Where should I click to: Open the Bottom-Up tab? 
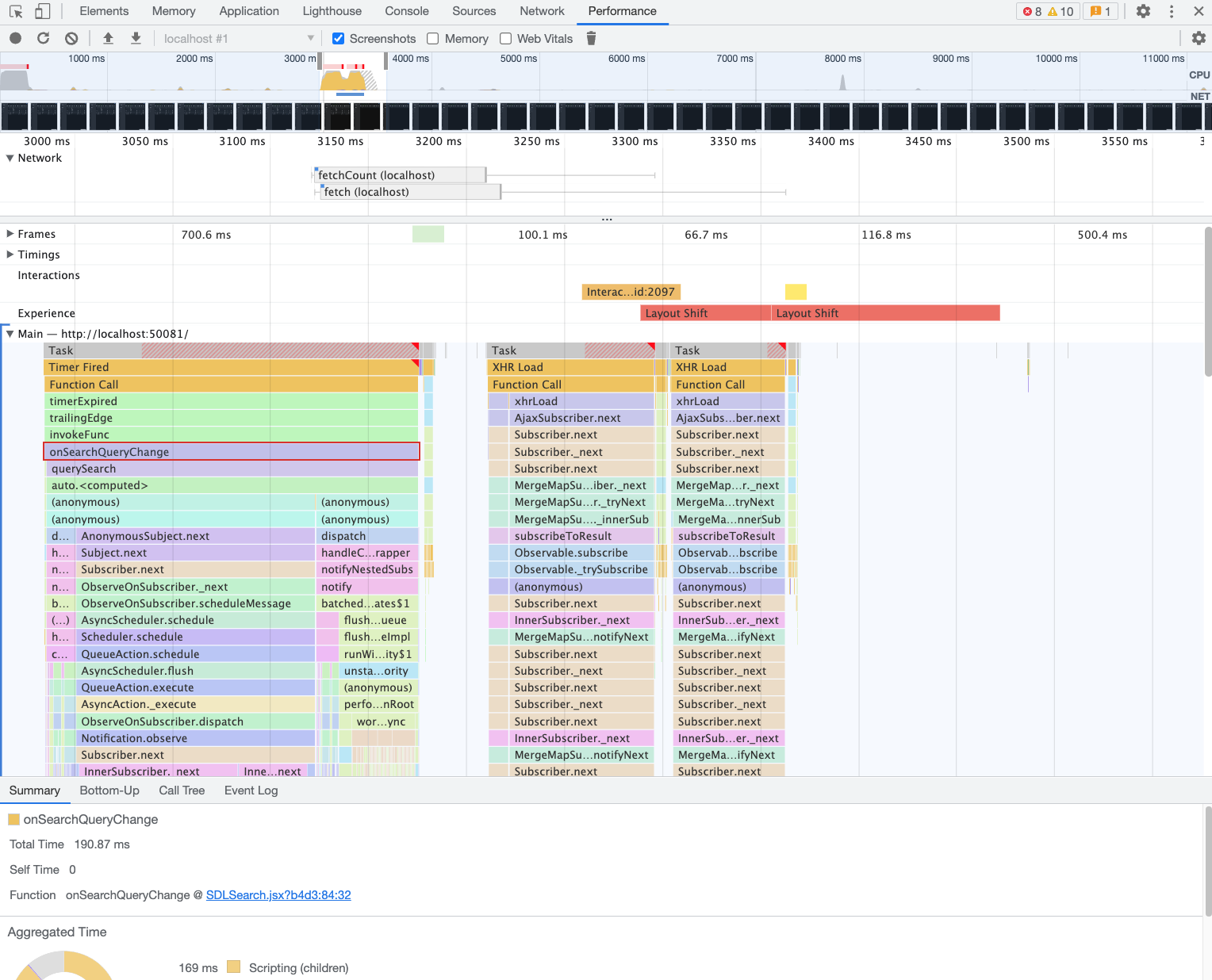[x=109, y=790]
